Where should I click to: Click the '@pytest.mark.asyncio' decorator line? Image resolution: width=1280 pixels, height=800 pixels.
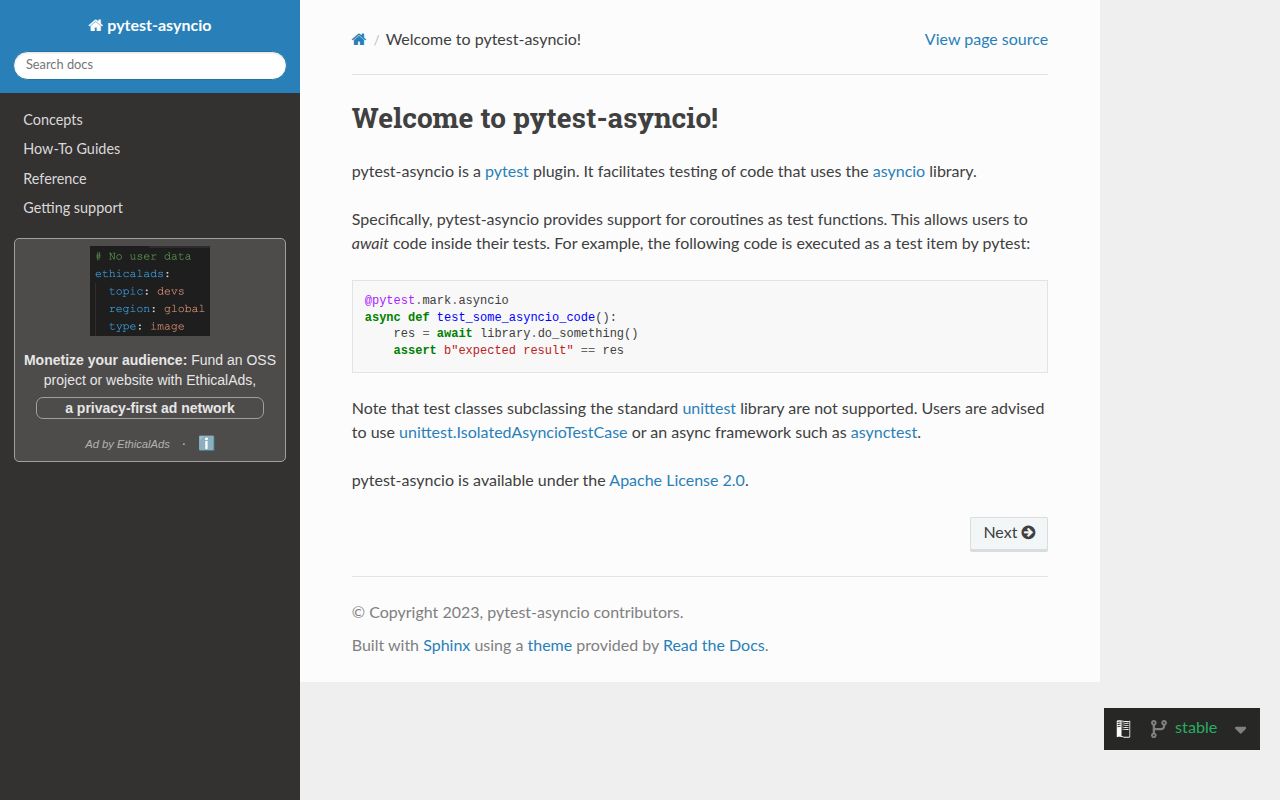pyautogui.click(x=437, y=300)
